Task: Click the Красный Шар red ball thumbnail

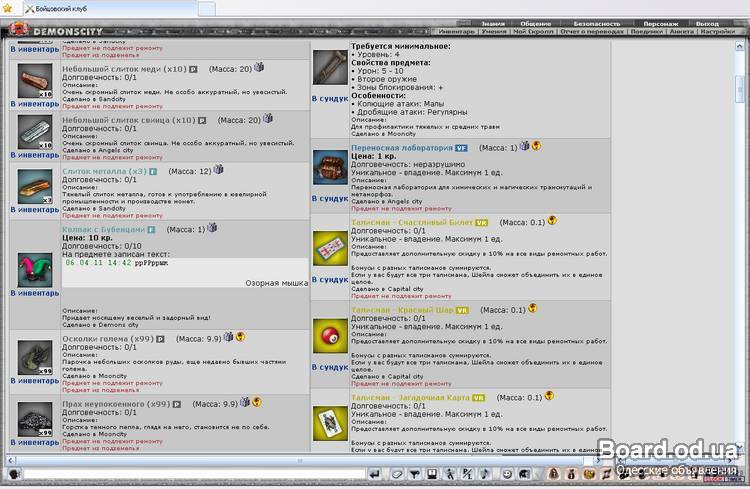Action: tap(330, 336)
